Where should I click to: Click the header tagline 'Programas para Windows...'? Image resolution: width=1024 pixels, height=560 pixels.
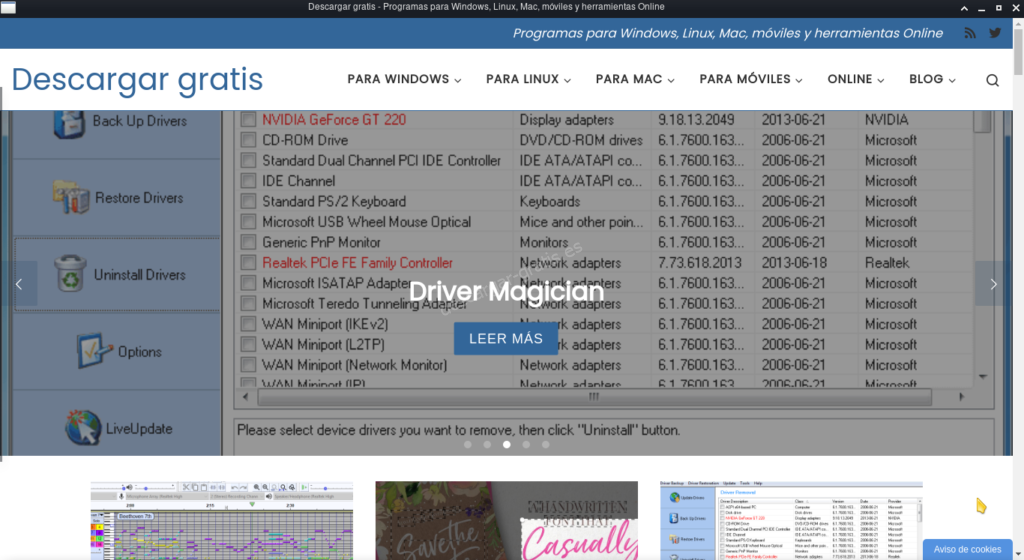[728, 33]
